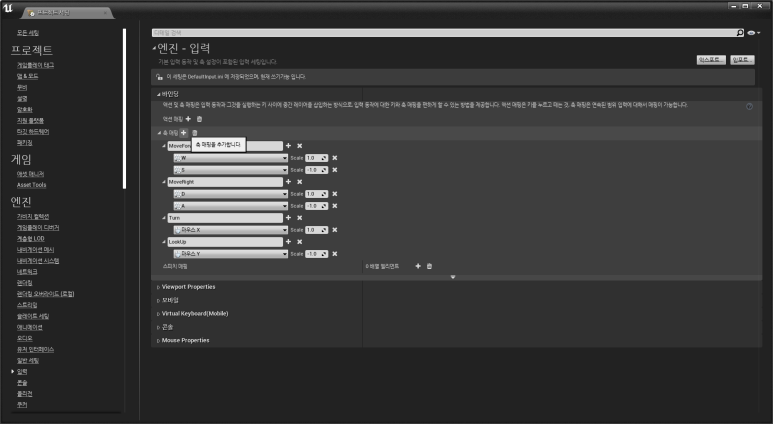Remove the 마우스 Y binding
The image size is (773, 424).
(335, 254)
